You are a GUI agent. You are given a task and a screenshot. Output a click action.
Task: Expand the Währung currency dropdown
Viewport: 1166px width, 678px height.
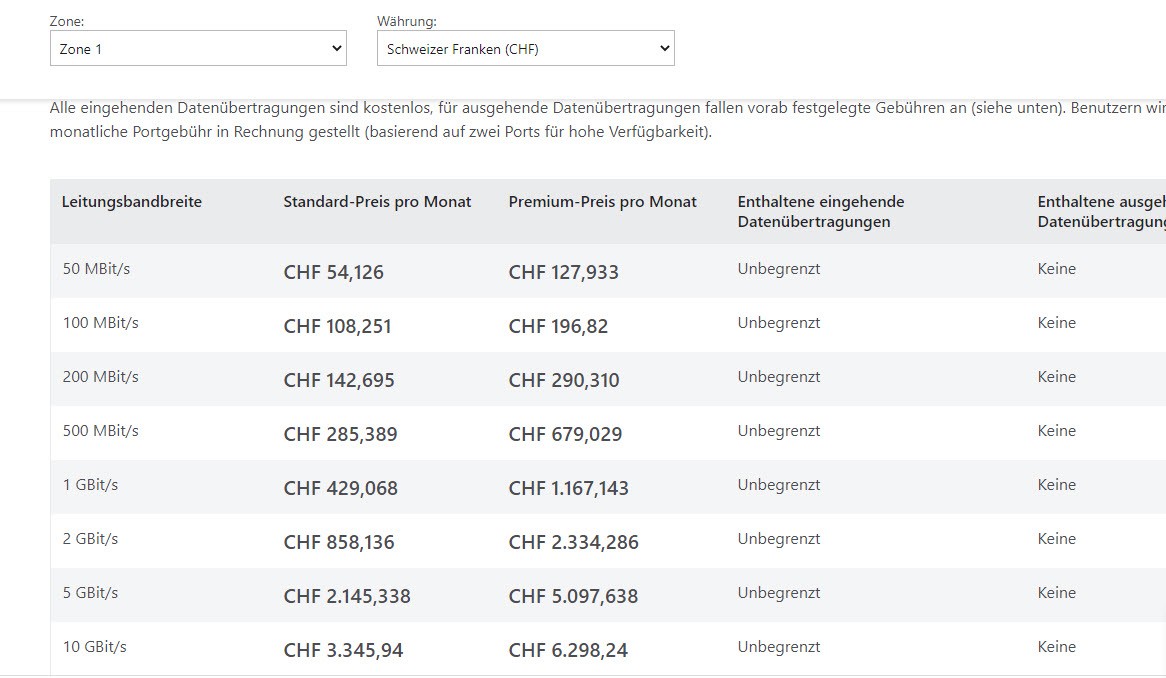525,49
